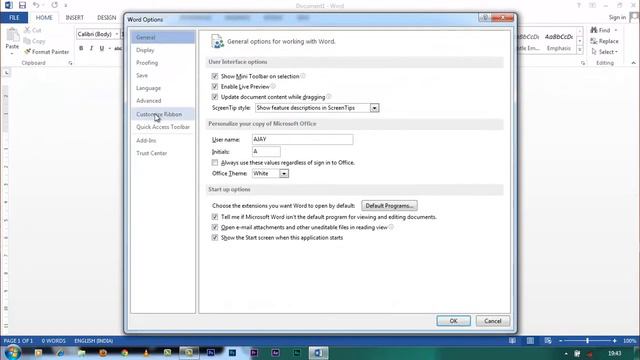Switch to Print Layout view in status bar
Screen dimensions: 640x360
click(x=530, y=341)
